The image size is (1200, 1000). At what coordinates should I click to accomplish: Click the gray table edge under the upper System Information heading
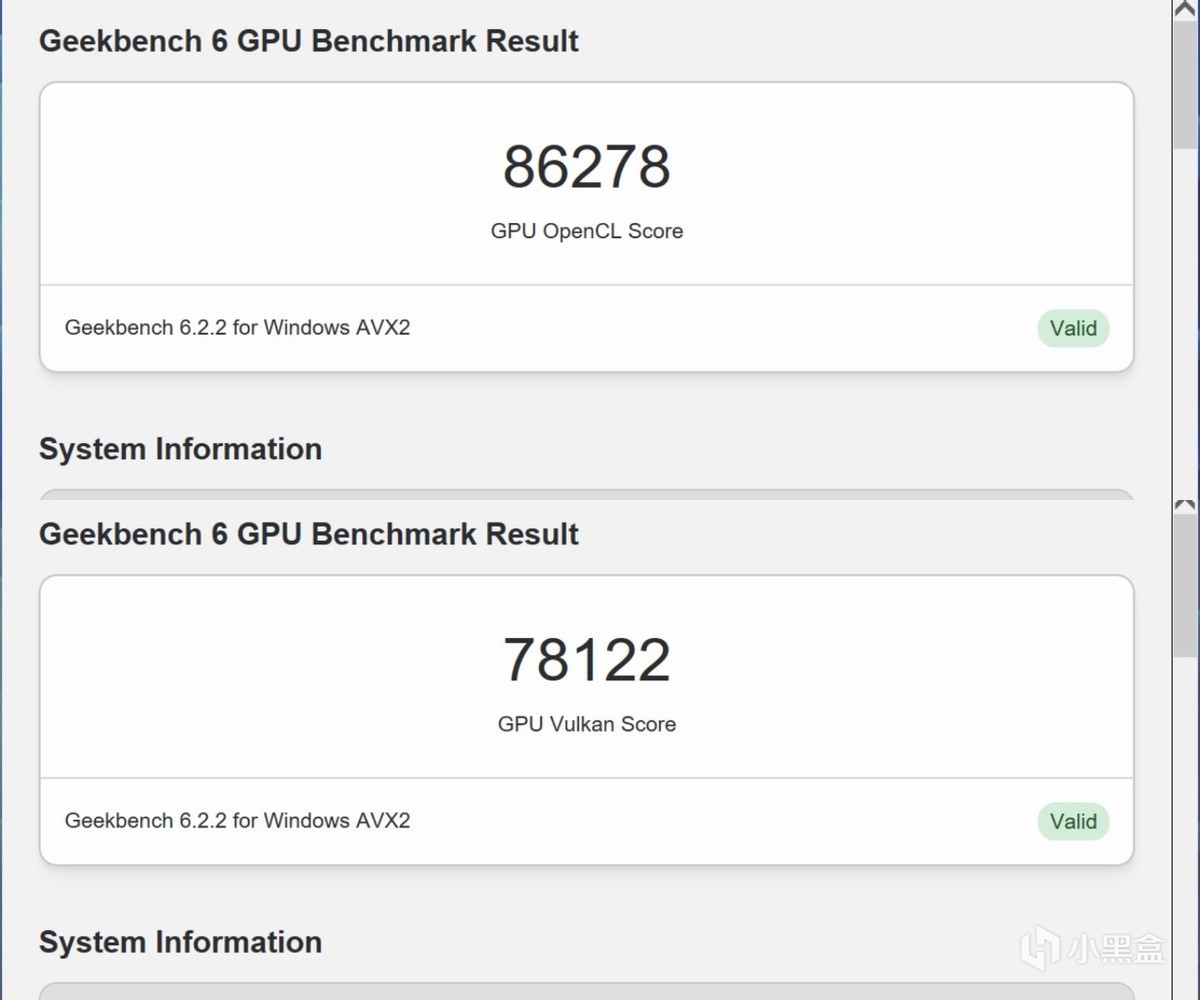pos(586,494)
